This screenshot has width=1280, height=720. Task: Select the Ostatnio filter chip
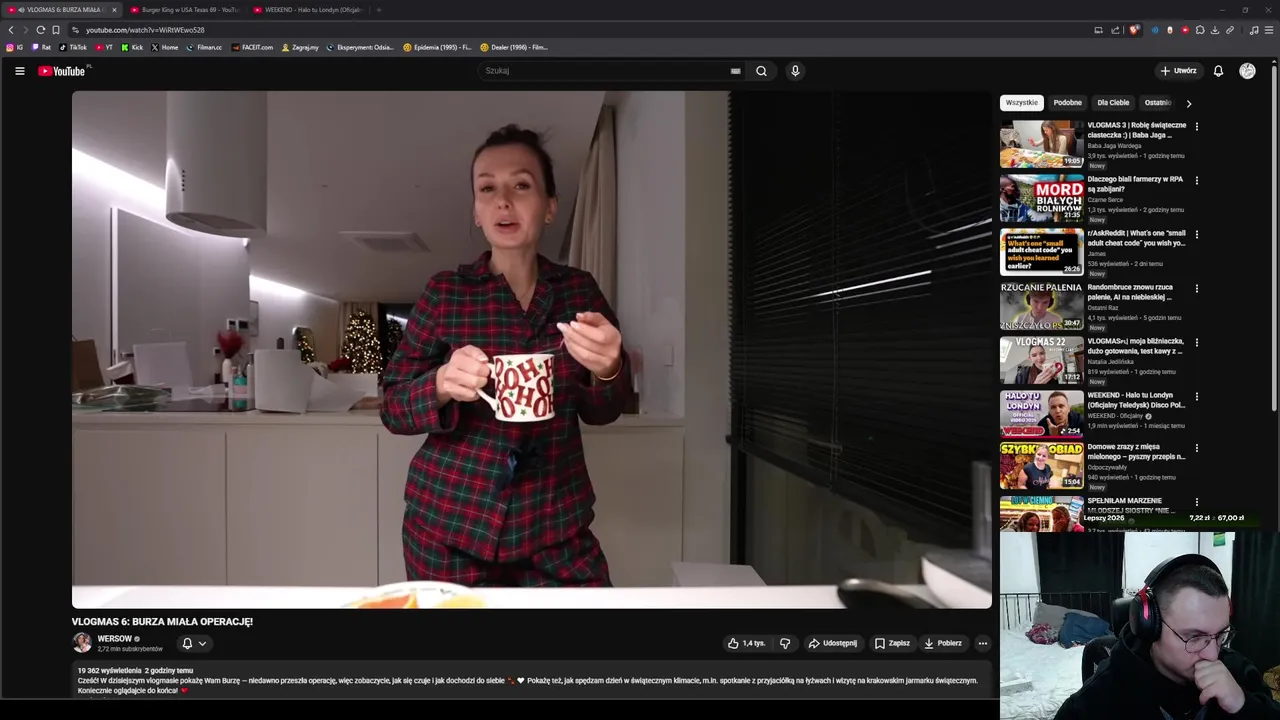click(x=1158, y=103)
